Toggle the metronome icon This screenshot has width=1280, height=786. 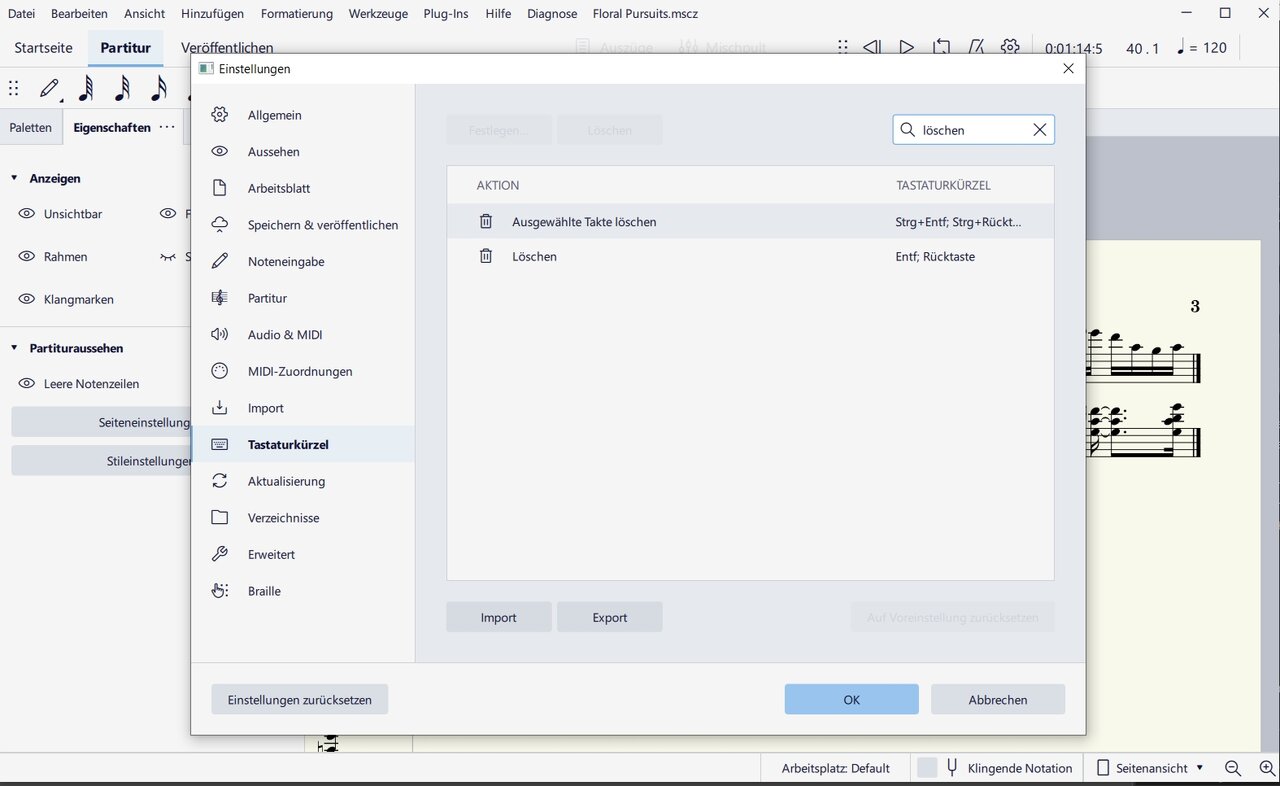[x=976, y=47]
